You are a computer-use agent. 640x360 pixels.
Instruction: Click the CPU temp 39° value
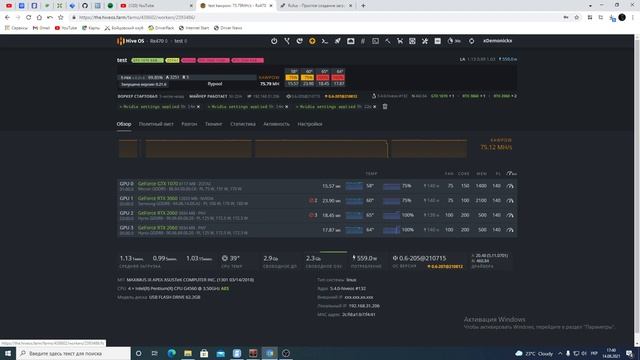pyautogui.click(x=230, y=258)
